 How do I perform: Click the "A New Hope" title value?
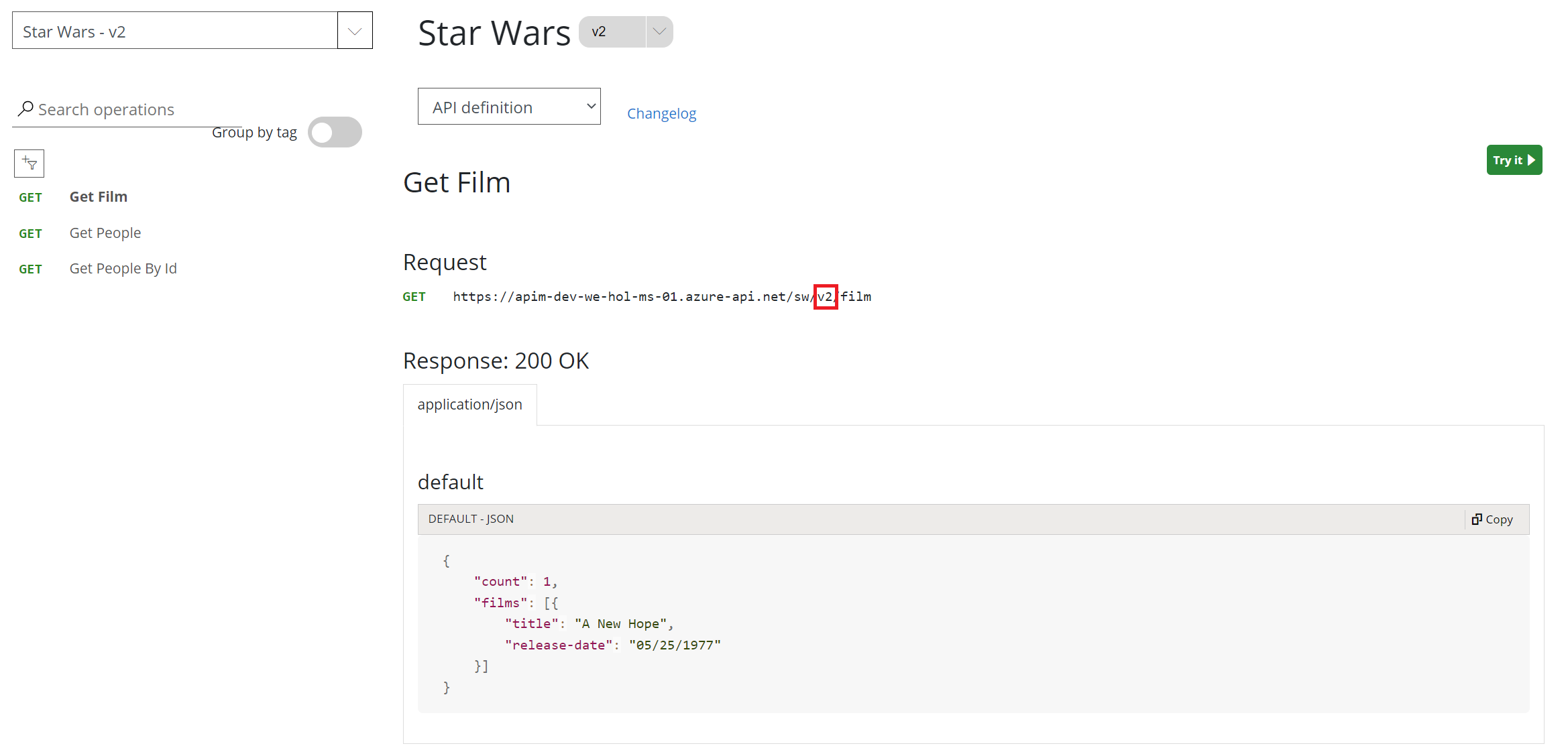(620, 624)
